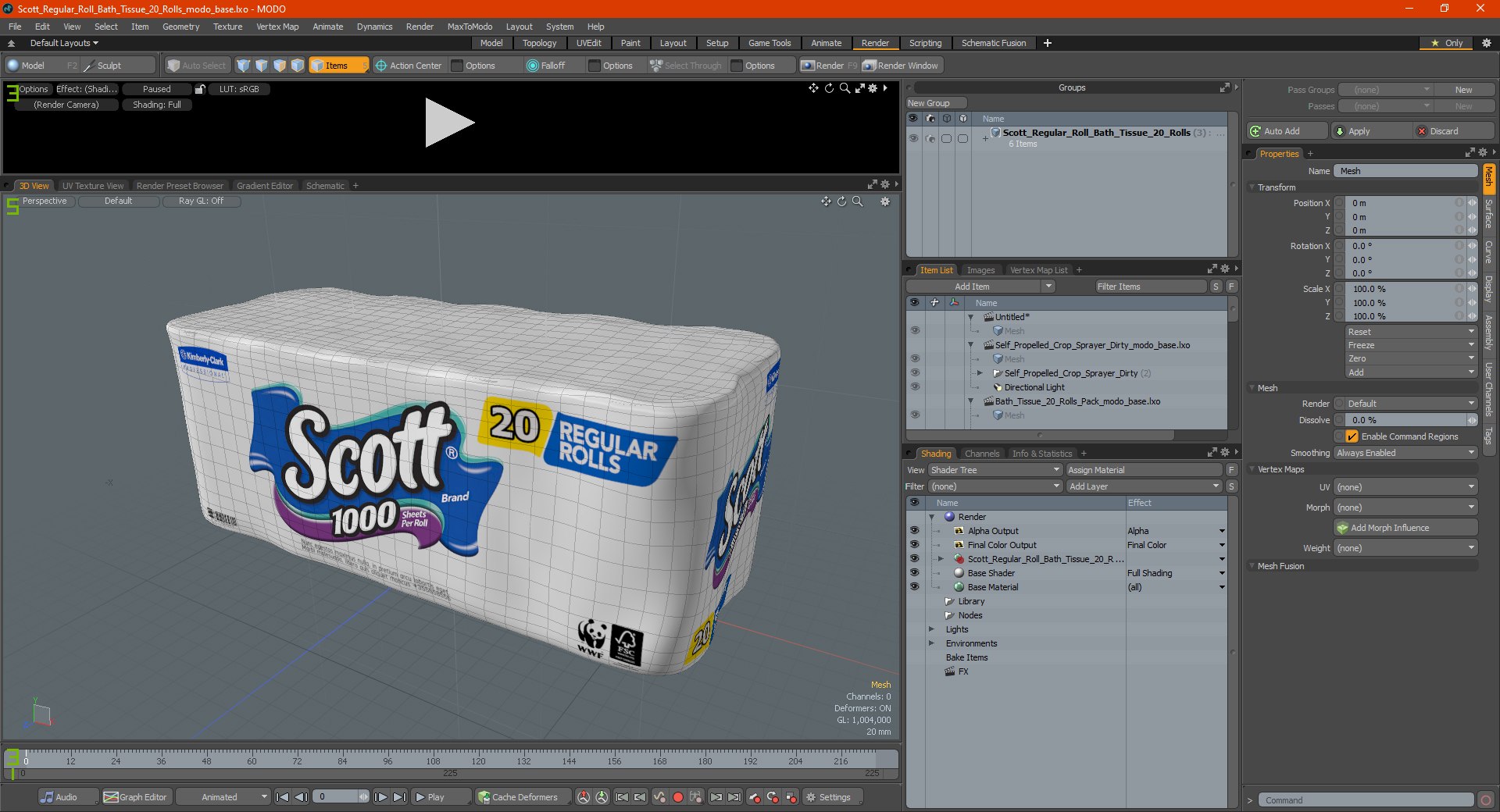Open the Default Layouts dropdown
This screenshot has height=812, width=1500.
click(64, 43)
